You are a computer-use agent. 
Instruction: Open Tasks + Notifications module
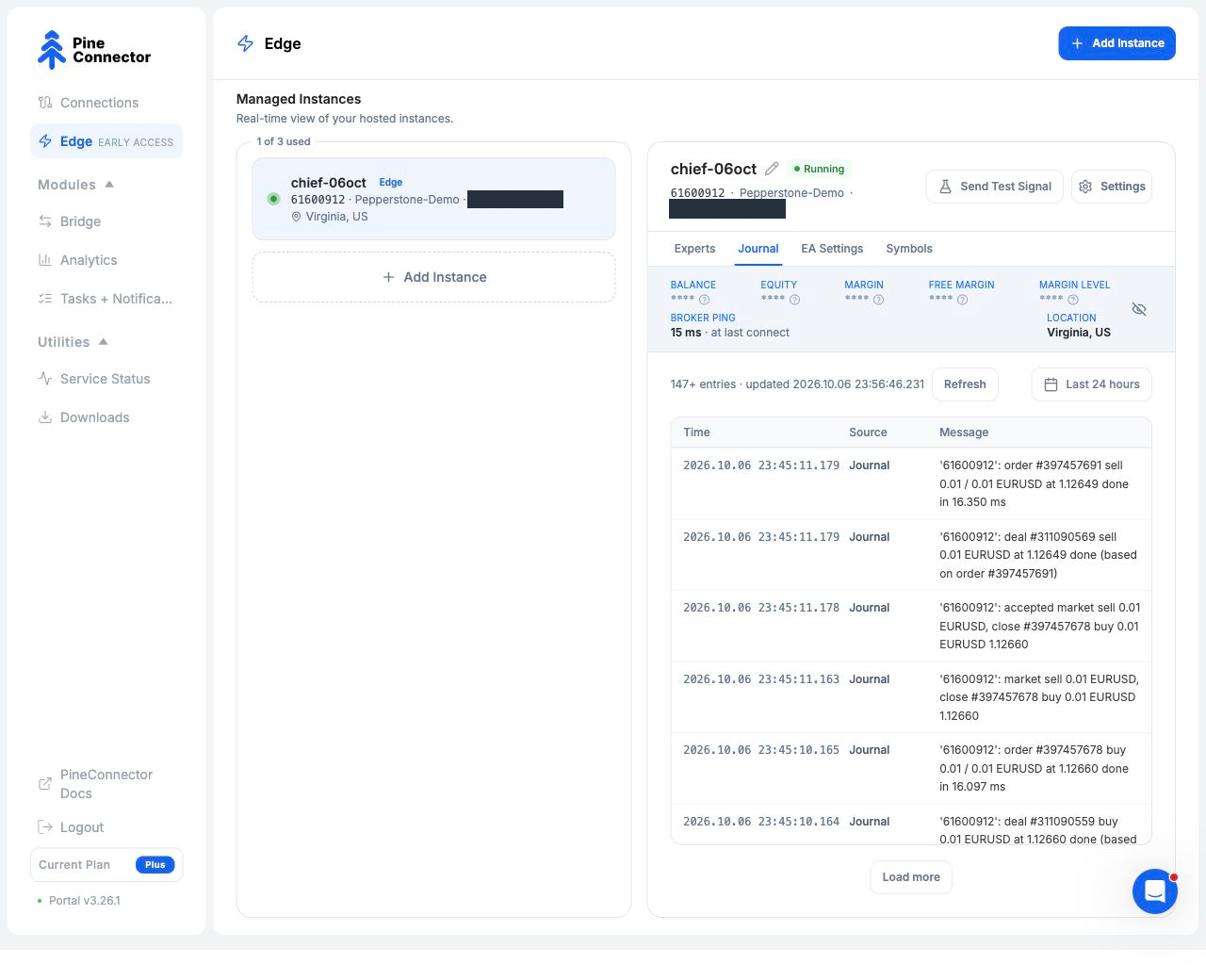[106, 299]
